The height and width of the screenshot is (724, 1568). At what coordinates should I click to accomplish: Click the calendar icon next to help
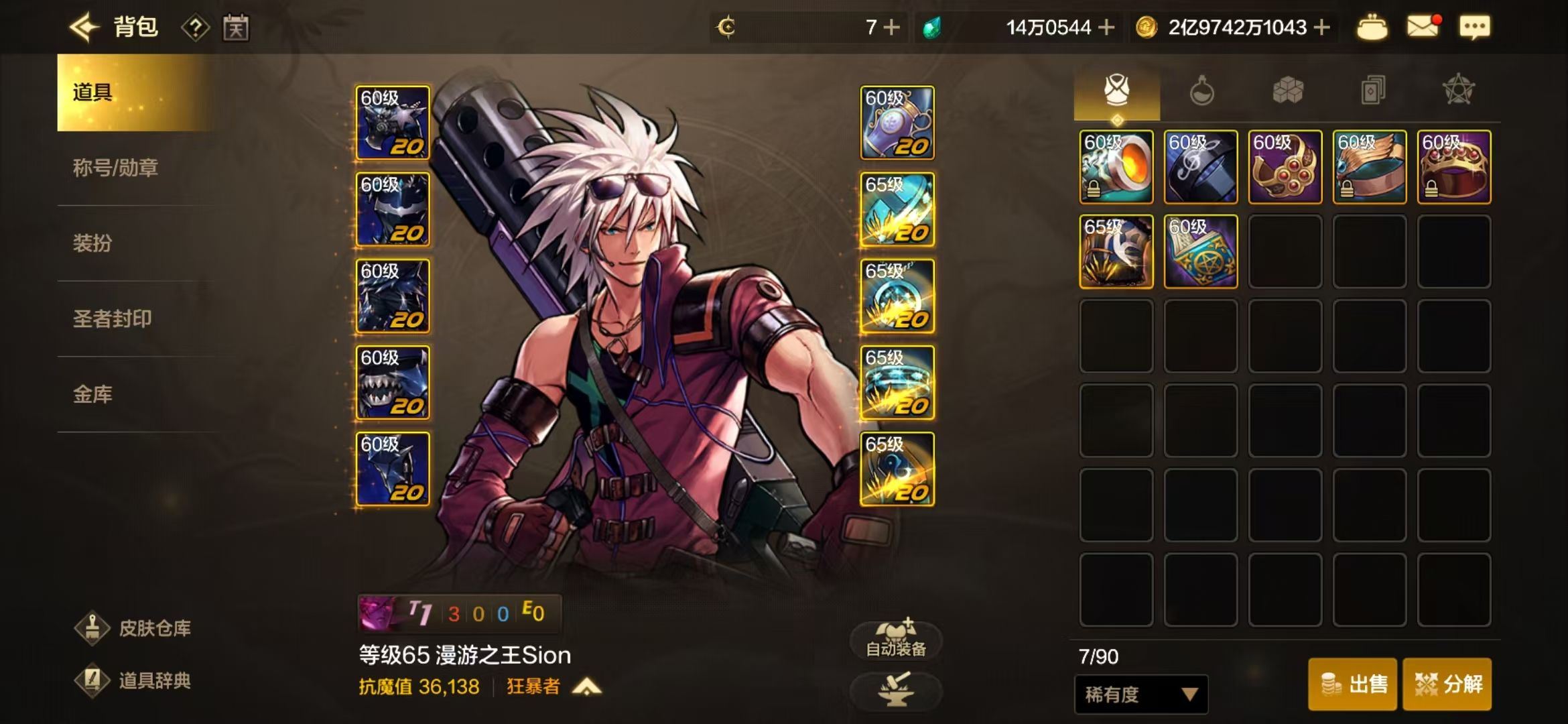tap(236, 28)
